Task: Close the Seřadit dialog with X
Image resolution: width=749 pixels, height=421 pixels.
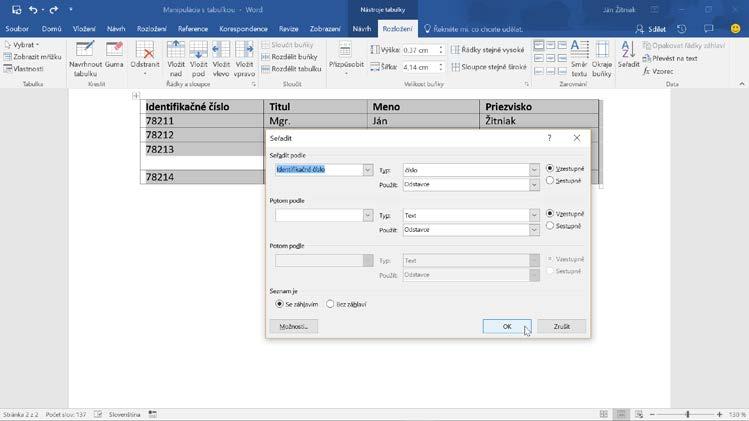Action: 577,138
